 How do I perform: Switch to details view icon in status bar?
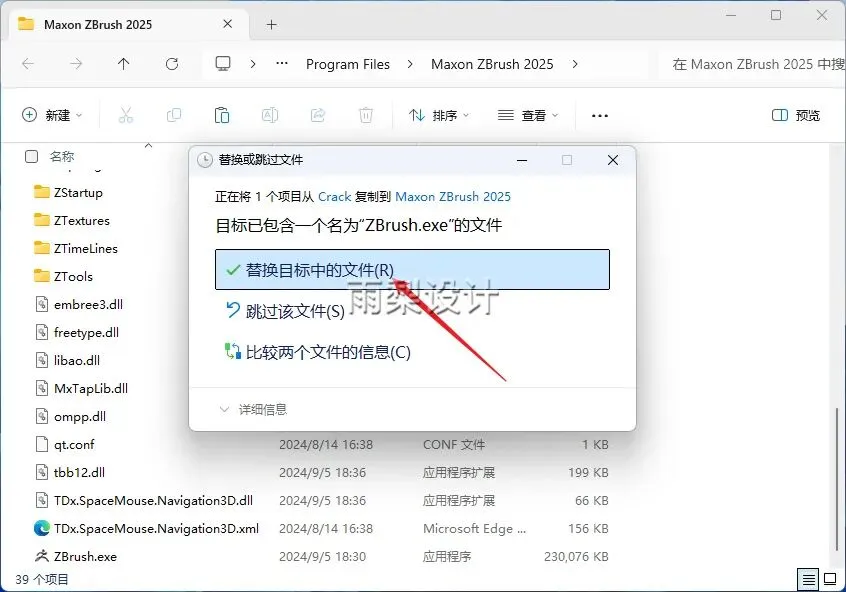point(808,580)
